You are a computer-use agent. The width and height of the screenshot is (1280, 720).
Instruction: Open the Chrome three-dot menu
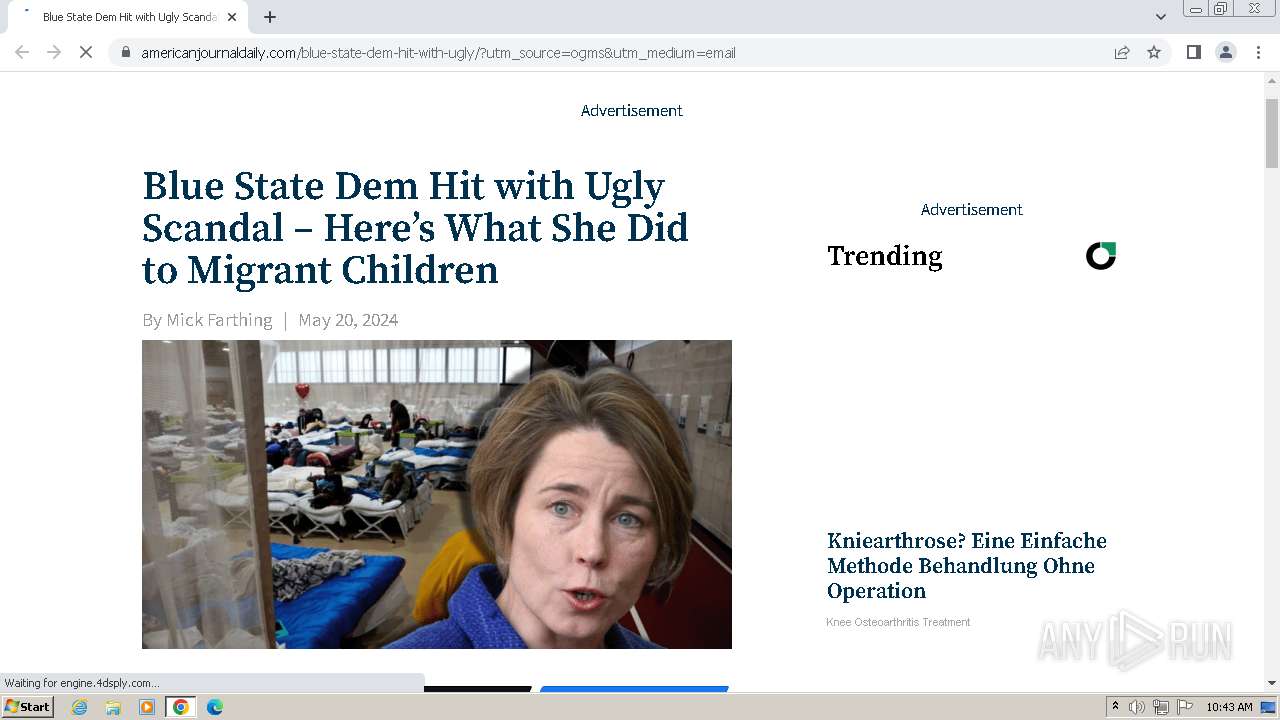point(1258,52)
